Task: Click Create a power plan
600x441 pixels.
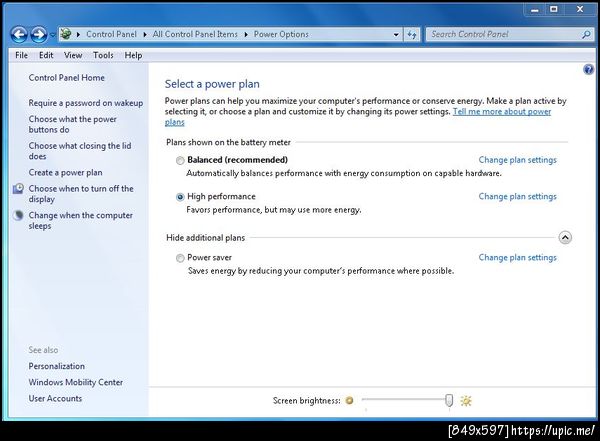Action: (x=65, y=173)
